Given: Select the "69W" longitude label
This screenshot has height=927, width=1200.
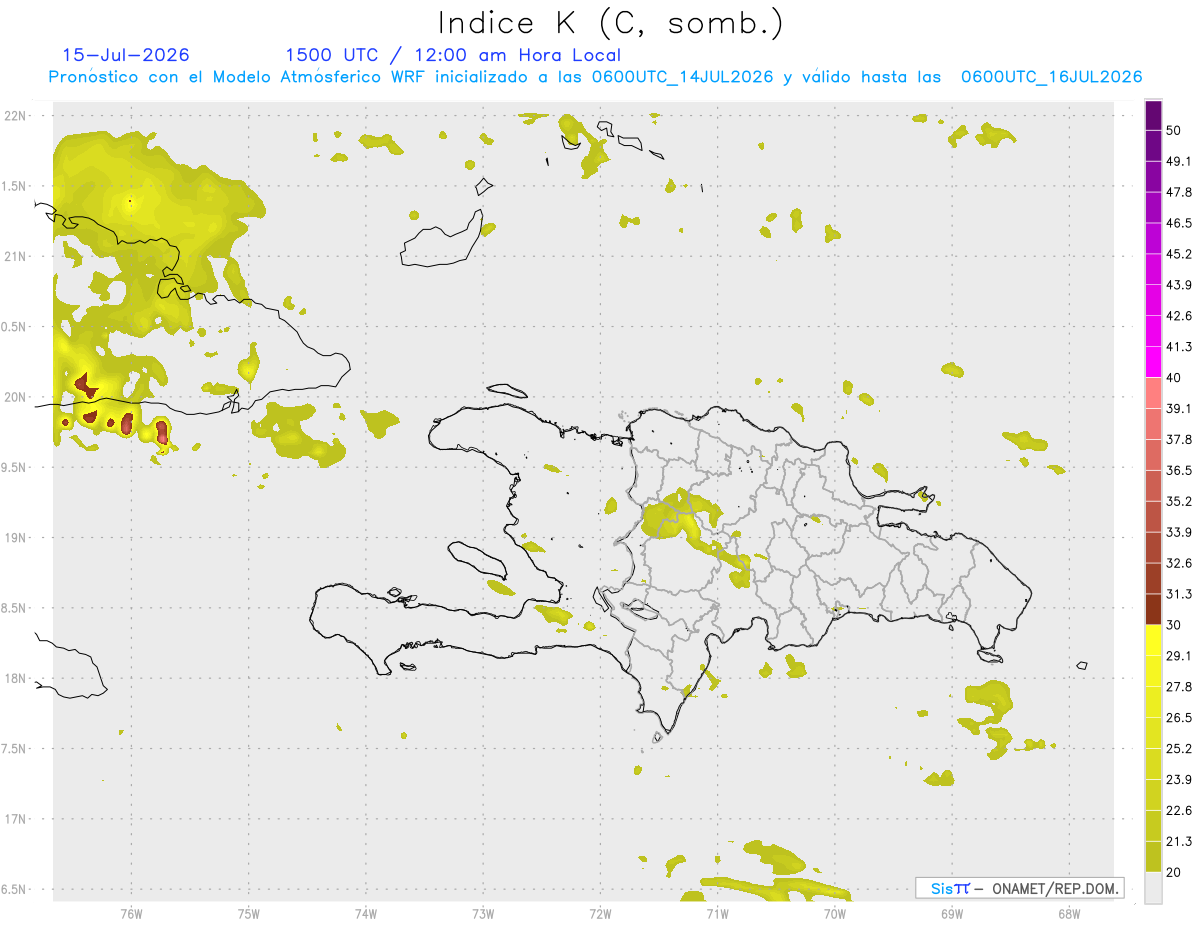Looking at the screenshot, I should [x=952, y=914].
